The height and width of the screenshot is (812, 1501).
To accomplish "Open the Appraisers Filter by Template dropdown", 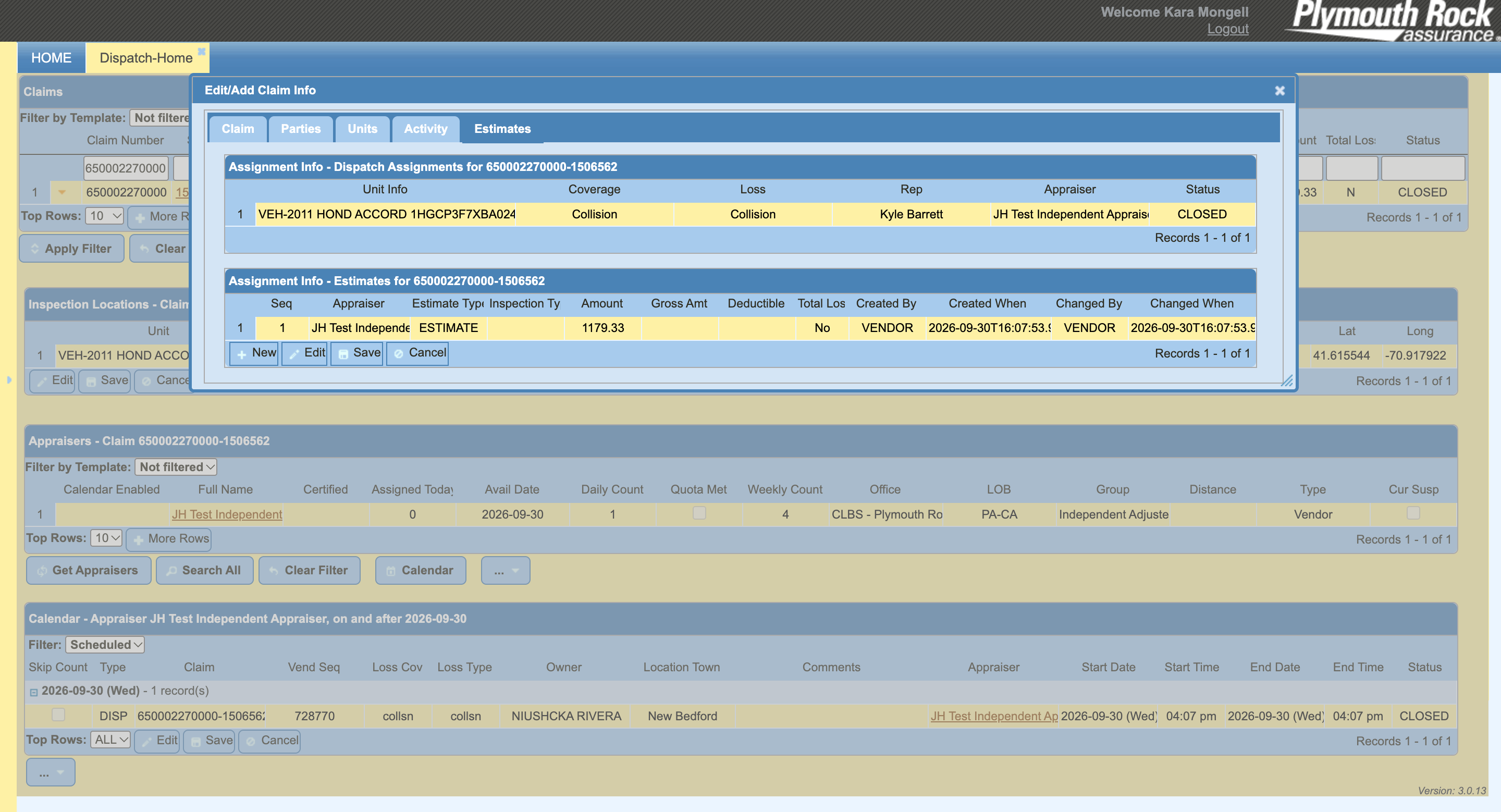I will tap(176, 467).
